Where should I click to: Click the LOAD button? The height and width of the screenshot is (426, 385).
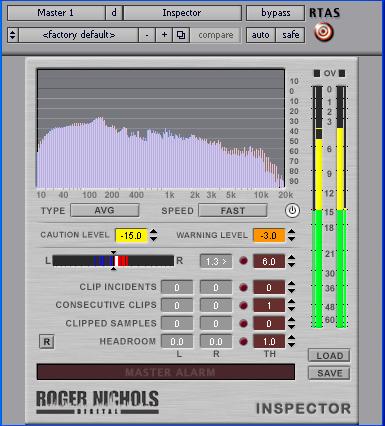(x=329, y=356)
